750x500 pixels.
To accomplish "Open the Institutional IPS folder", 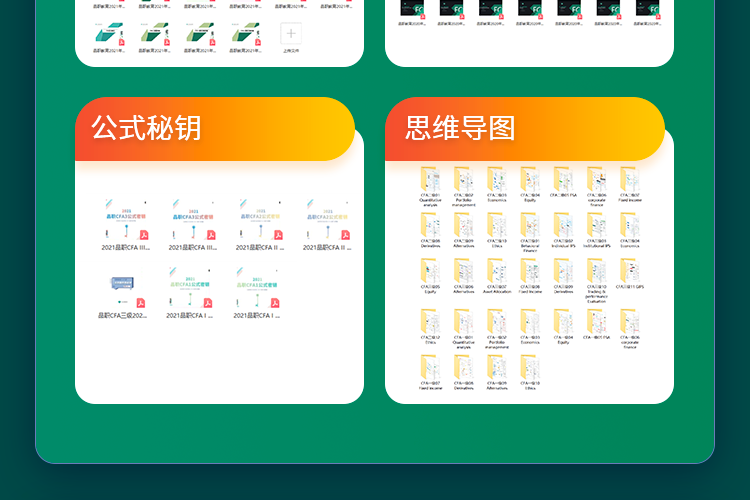I will point(596,230).
